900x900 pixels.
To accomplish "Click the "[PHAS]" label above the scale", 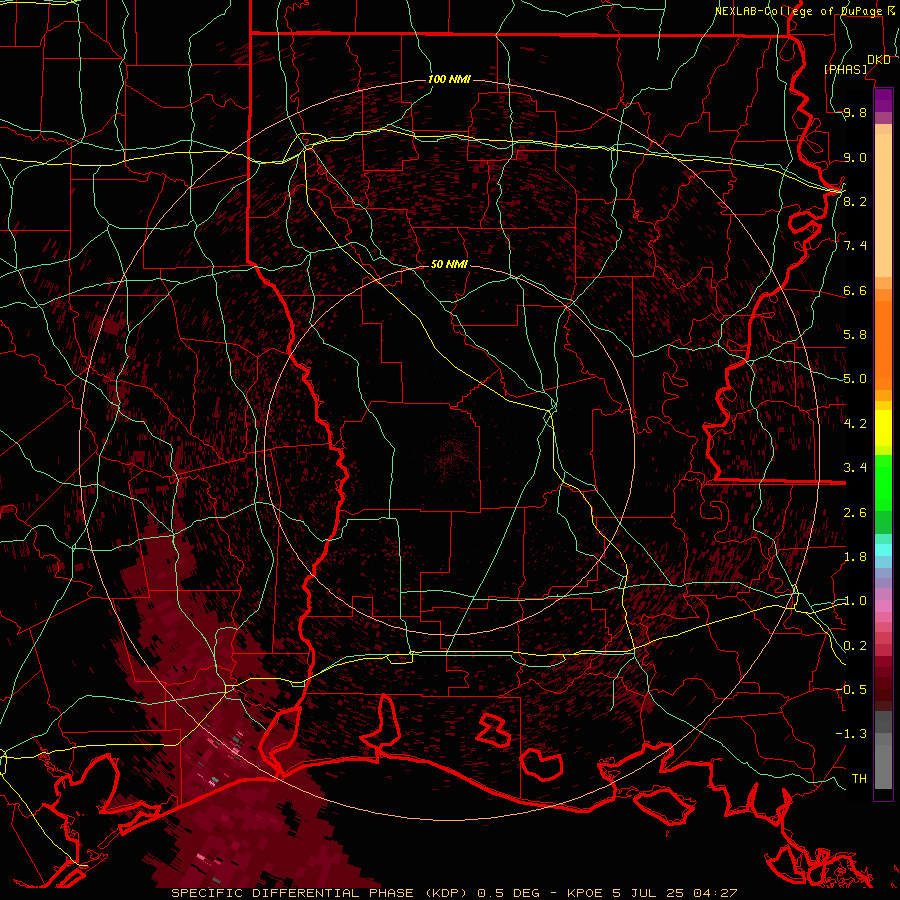I will pos(845,69).
